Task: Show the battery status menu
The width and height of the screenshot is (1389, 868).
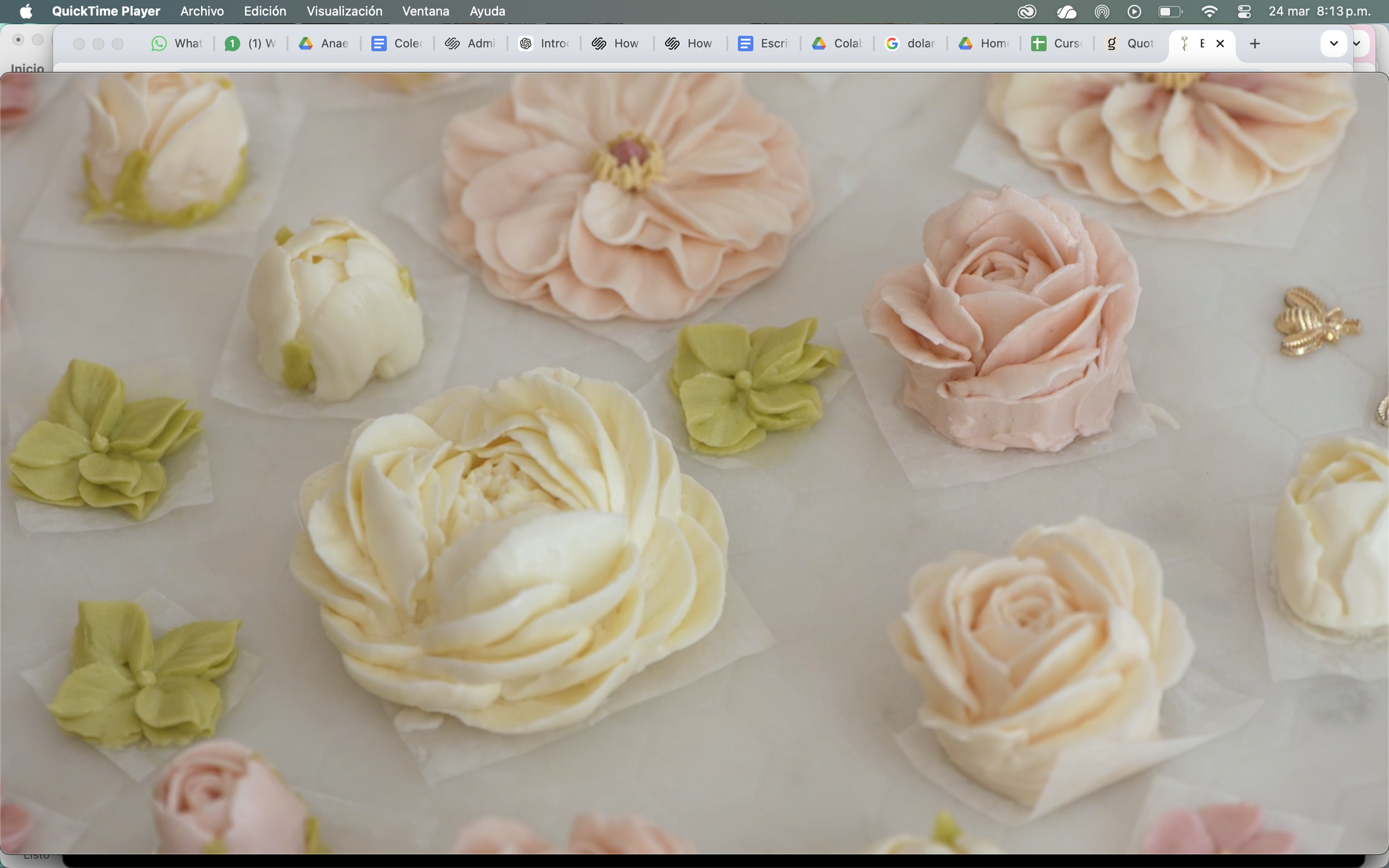Action: pyautogui.click(x=1170, y=12)
